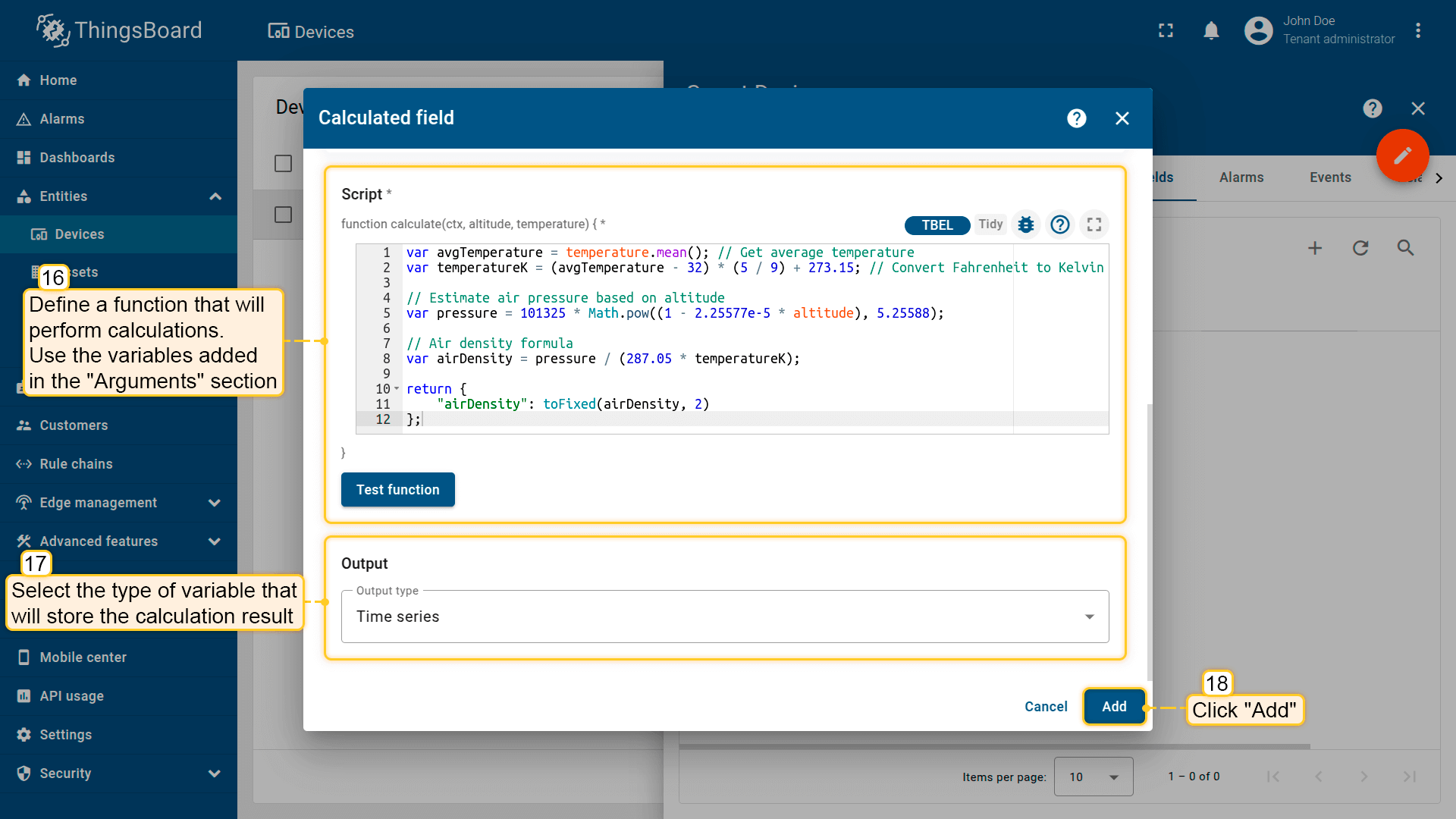This screenshot has width=1456, height=819.
Task: Open Rule chains in sidebar
Action: coord(76,464)
